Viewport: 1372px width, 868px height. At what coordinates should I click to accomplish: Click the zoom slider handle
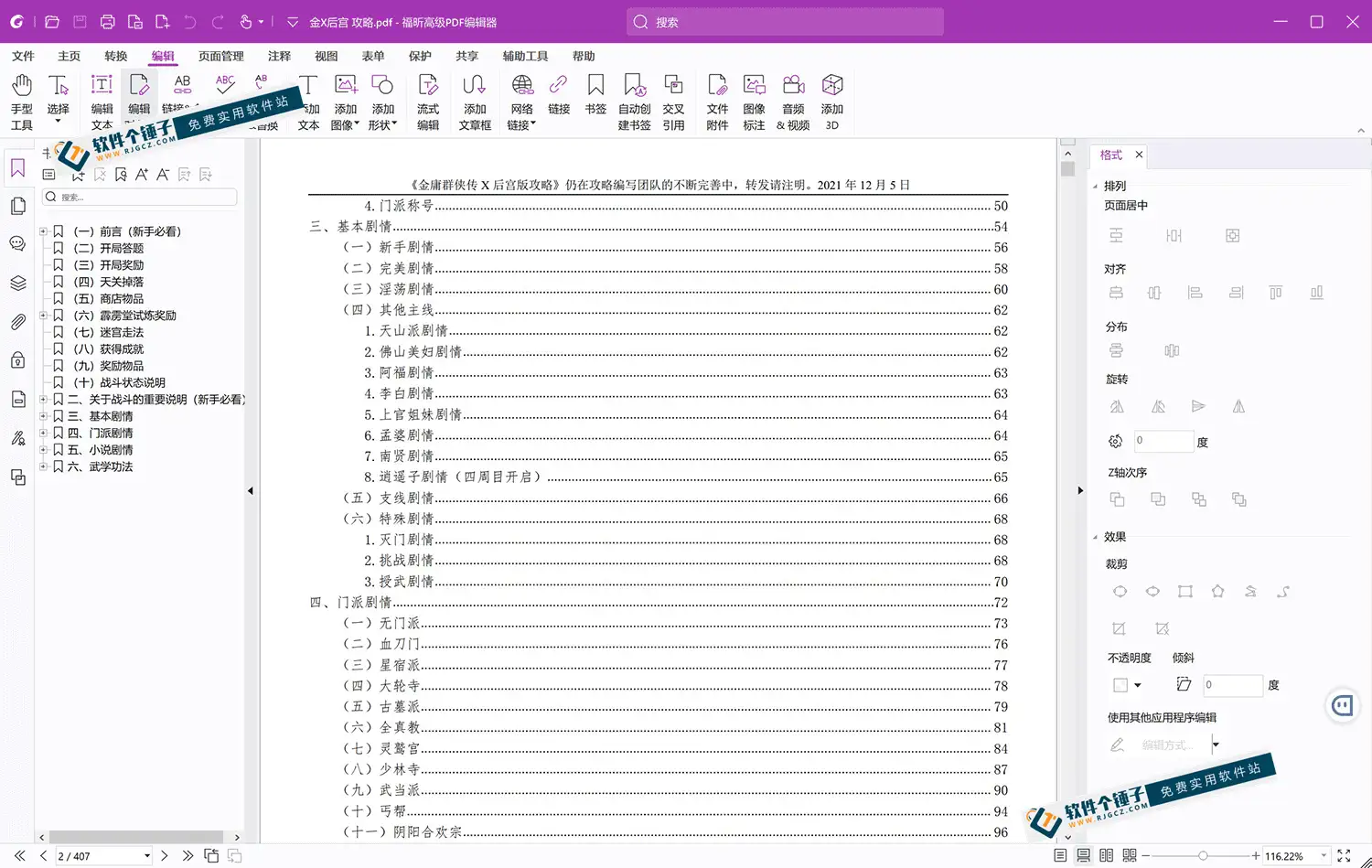pyautogui.click(x=1203, y=856)
